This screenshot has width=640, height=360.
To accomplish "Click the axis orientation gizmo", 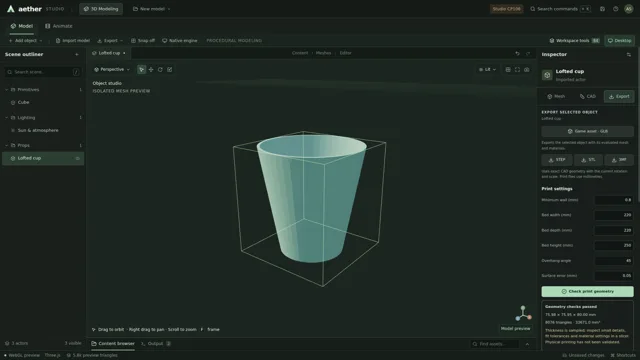I will 523,313.
